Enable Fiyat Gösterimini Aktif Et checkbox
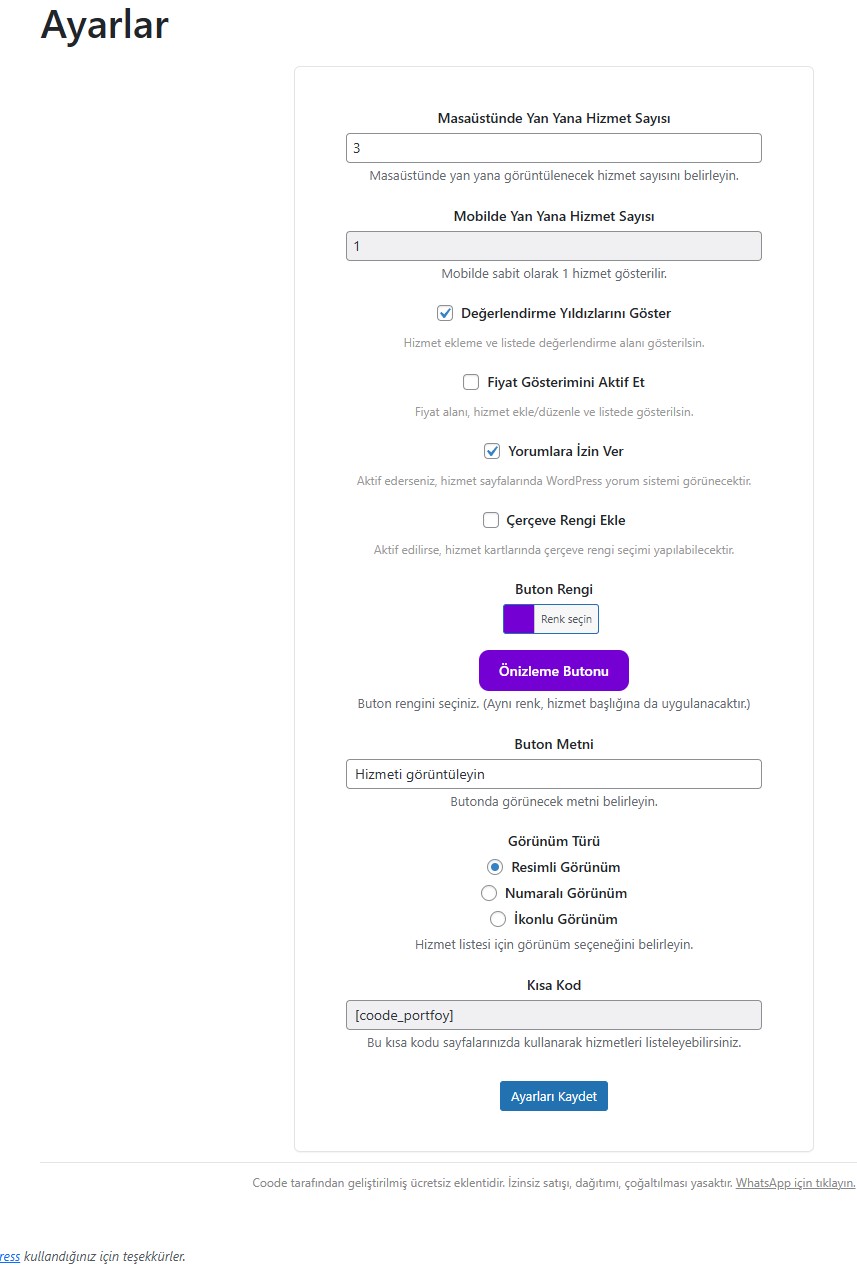Screen dimensions: 857x1275 [471, 382]
